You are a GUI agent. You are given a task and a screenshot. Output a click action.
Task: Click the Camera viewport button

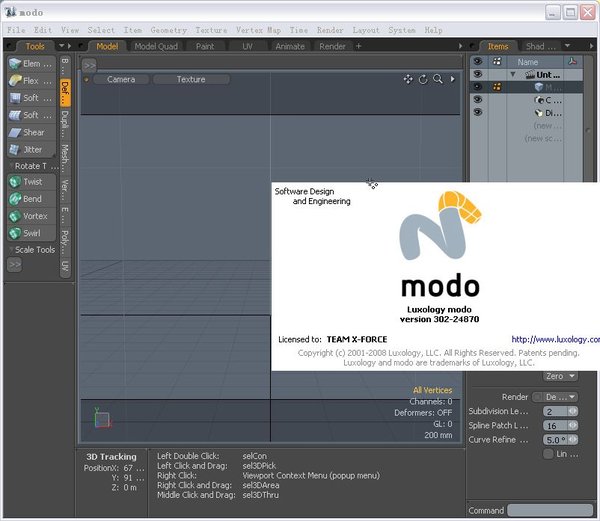point(121,79)
